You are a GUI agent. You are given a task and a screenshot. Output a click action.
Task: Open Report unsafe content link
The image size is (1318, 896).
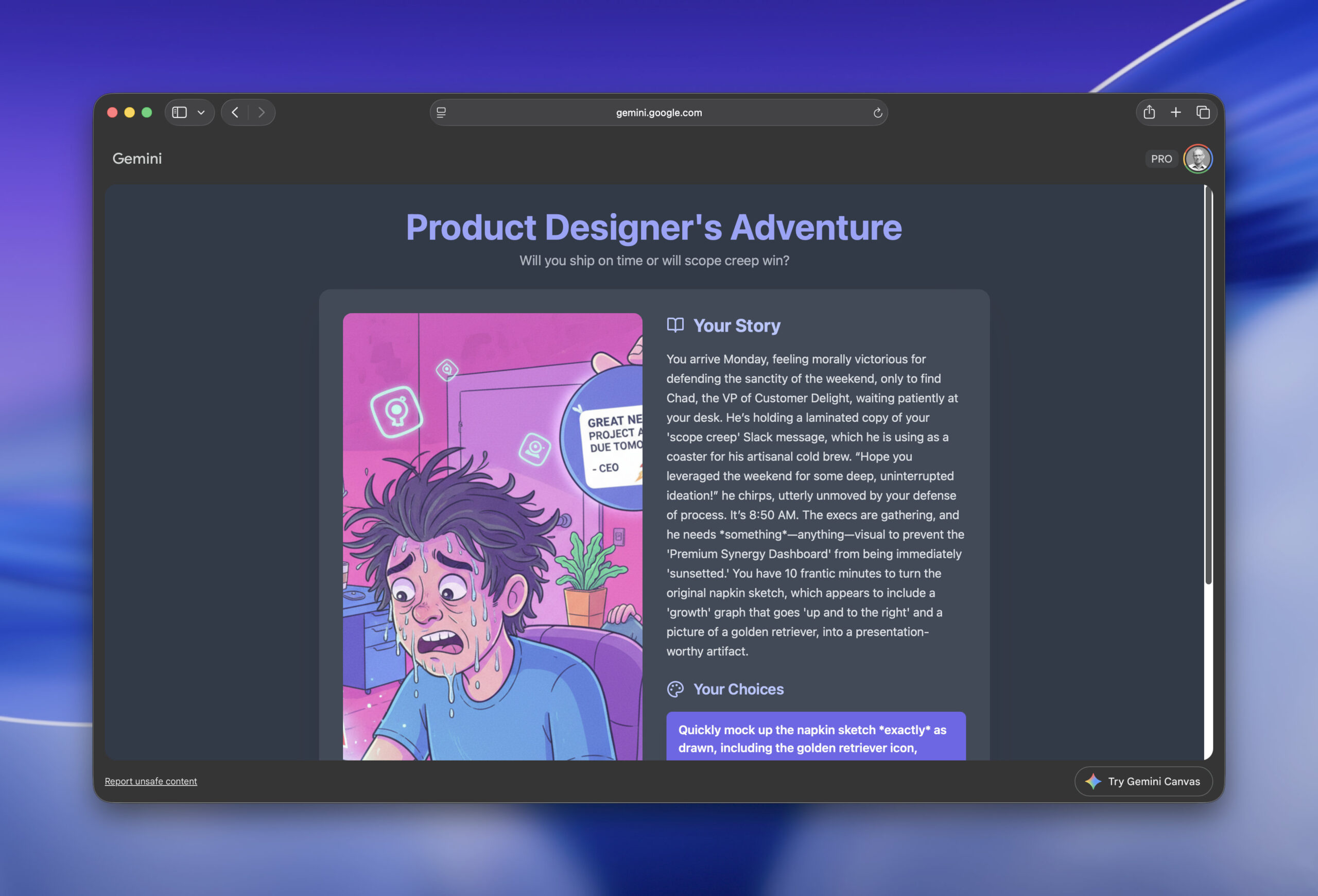pos(151,781)
